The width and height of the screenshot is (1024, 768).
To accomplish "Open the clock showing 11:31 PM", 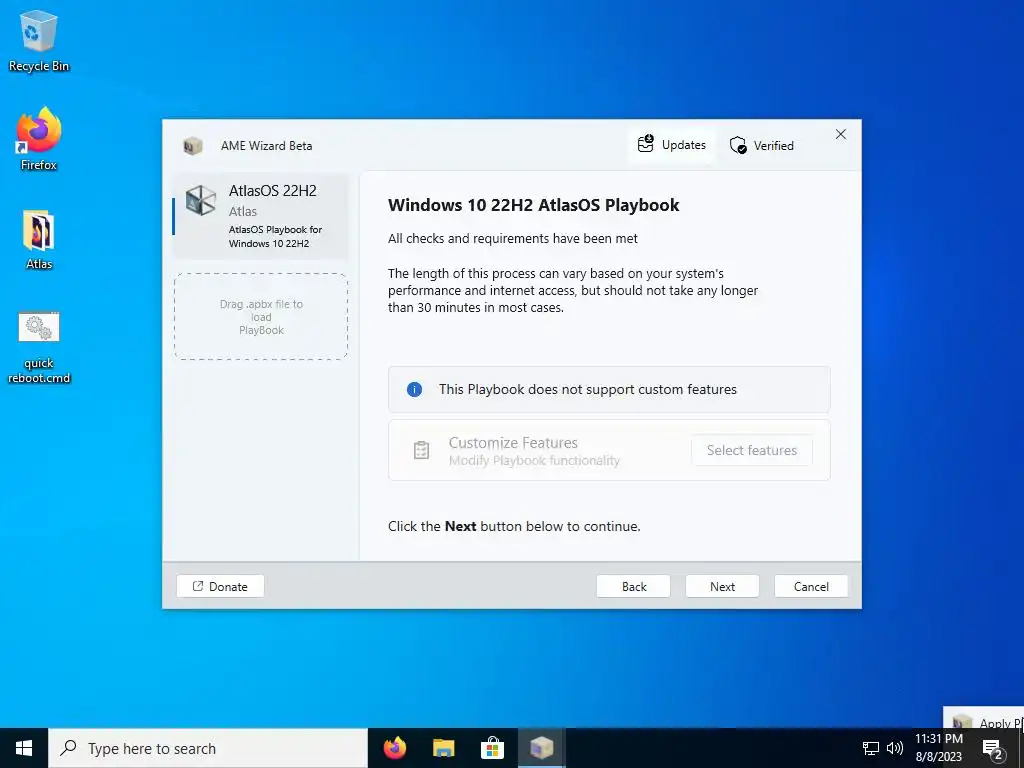I will click(938, 748).
